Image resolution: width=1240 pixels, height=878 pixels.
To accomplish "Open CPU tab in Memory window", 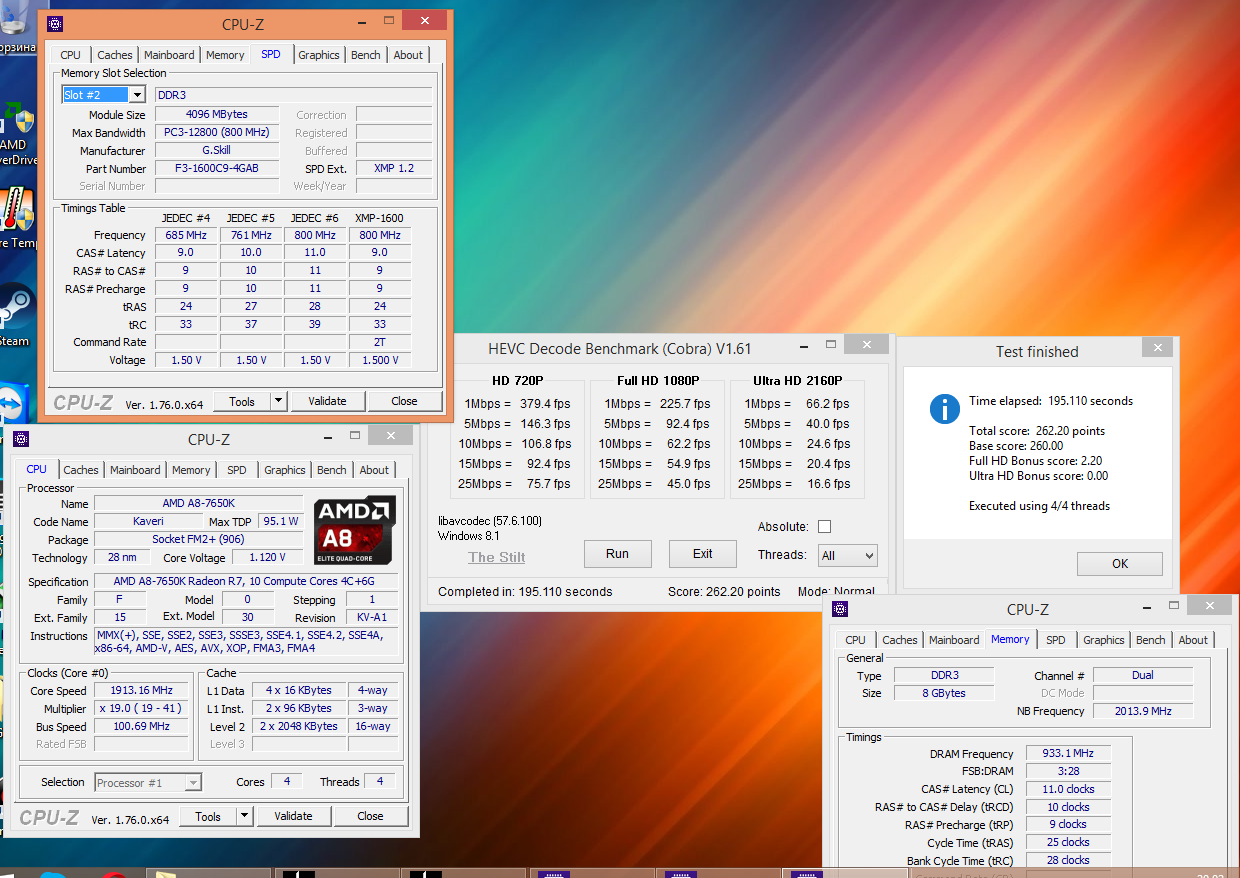I will click(x=855, y=640).
